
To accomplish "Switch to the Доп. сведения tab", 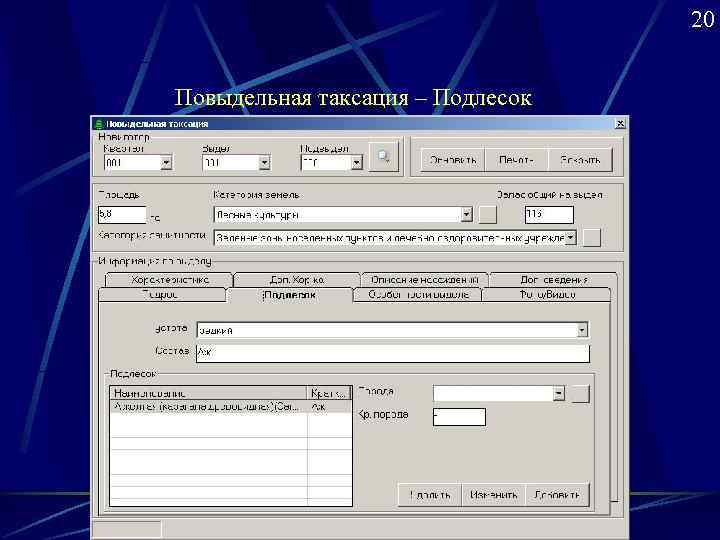I will point(553,280).
